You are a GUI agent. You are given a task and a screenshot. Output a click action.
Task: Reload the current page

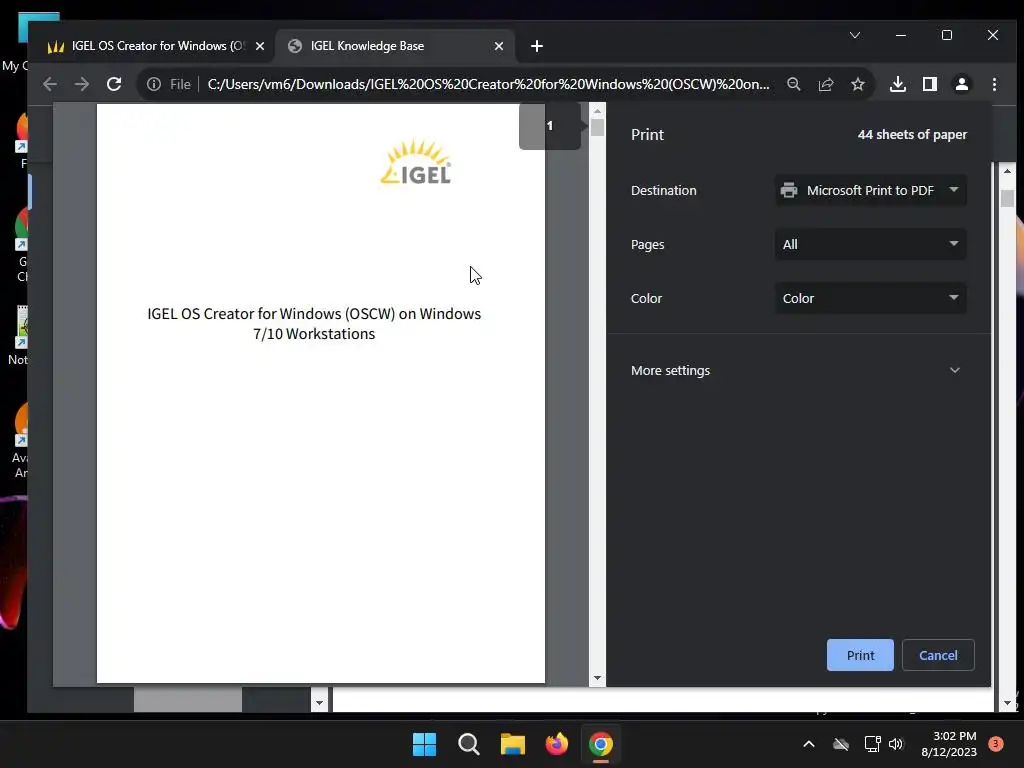tap(114, 84)
